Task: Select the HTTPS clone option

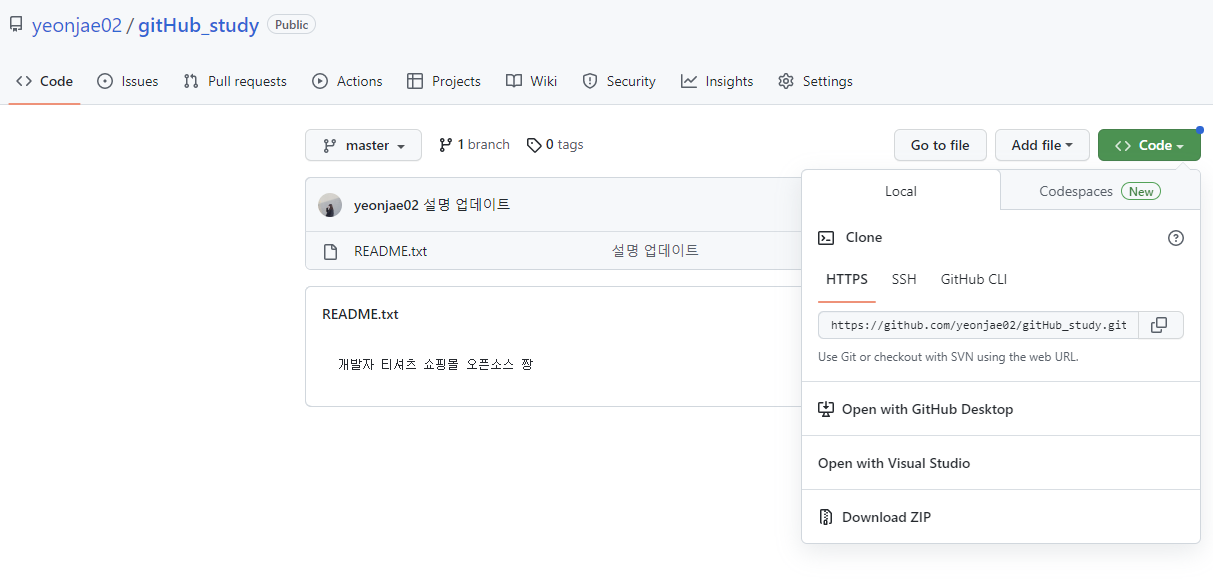Action: coord(847,279)
